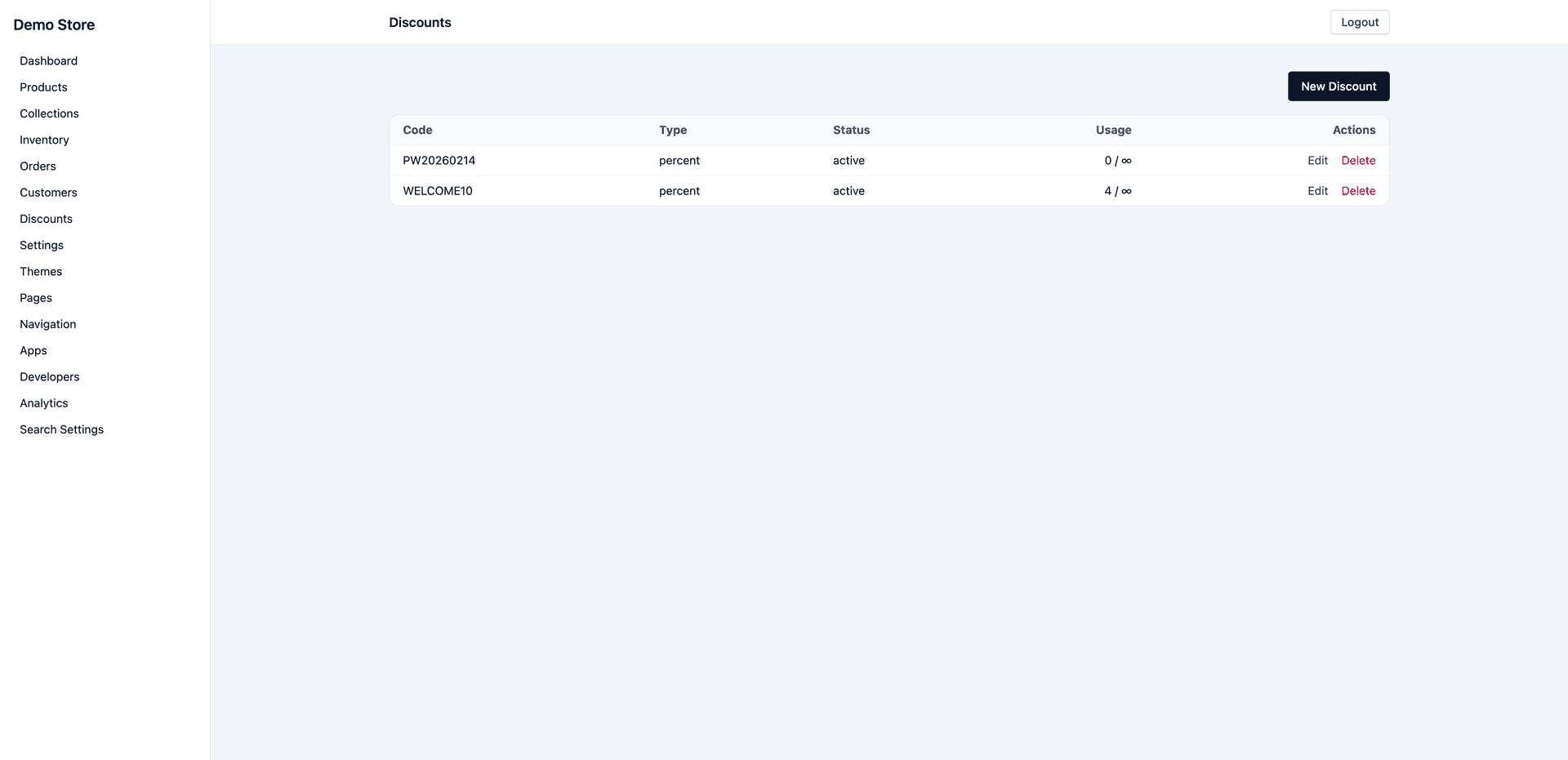Click the Demo Store heading

click(x=54, y=24)
